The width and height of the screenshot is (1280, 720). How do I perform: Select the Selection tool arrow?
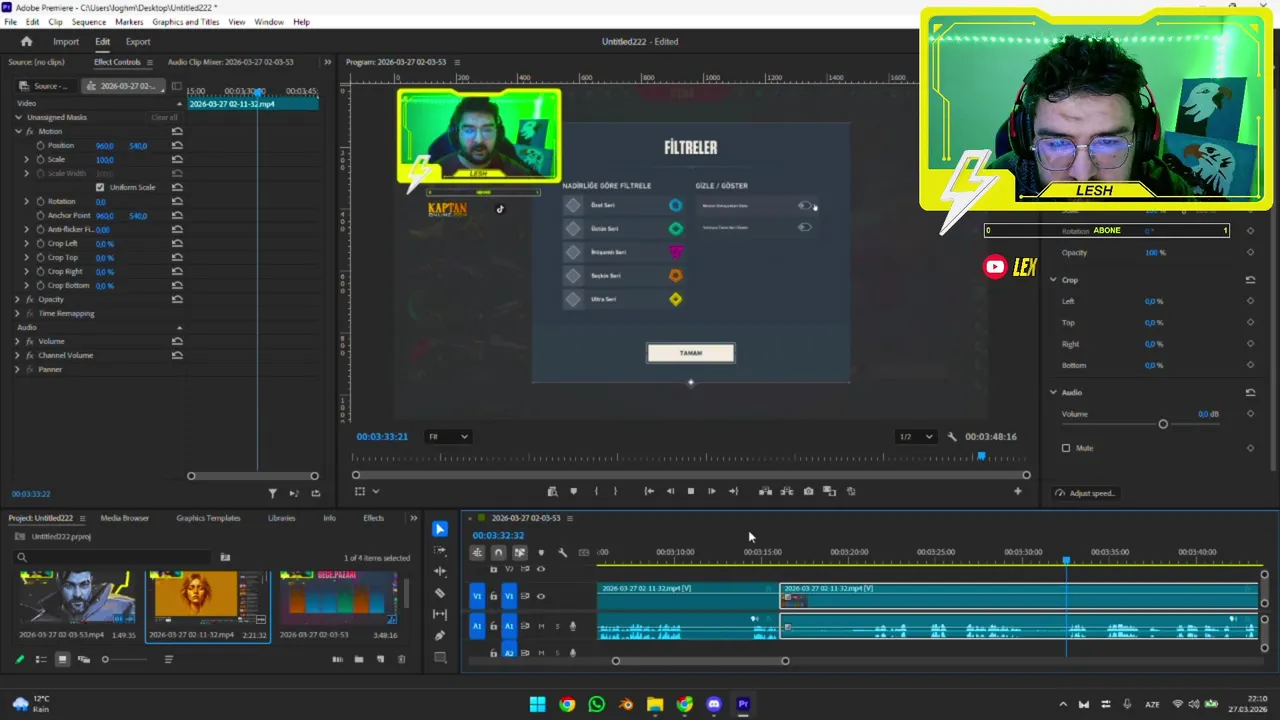click(440, 529)
